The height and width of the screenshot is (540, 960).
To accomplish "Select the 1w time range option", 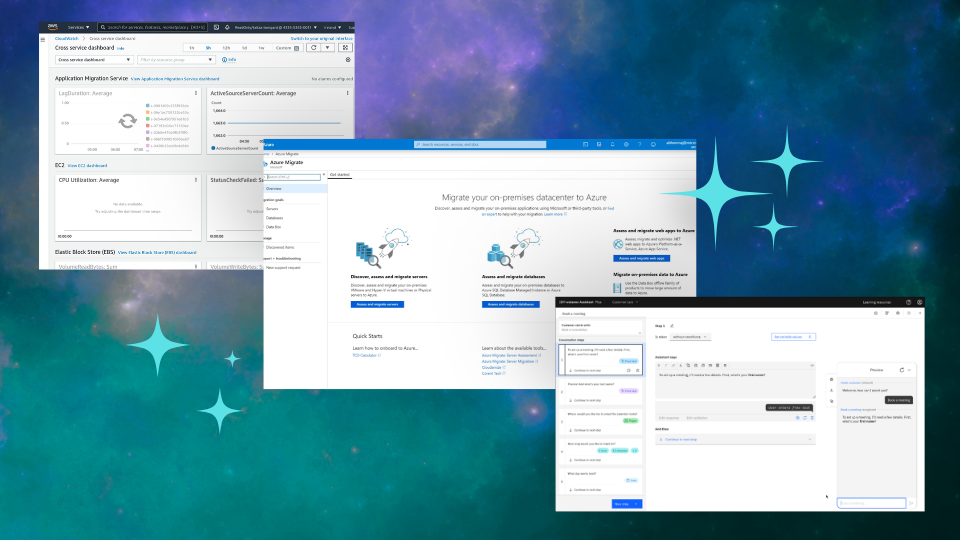I will [261, 47].
